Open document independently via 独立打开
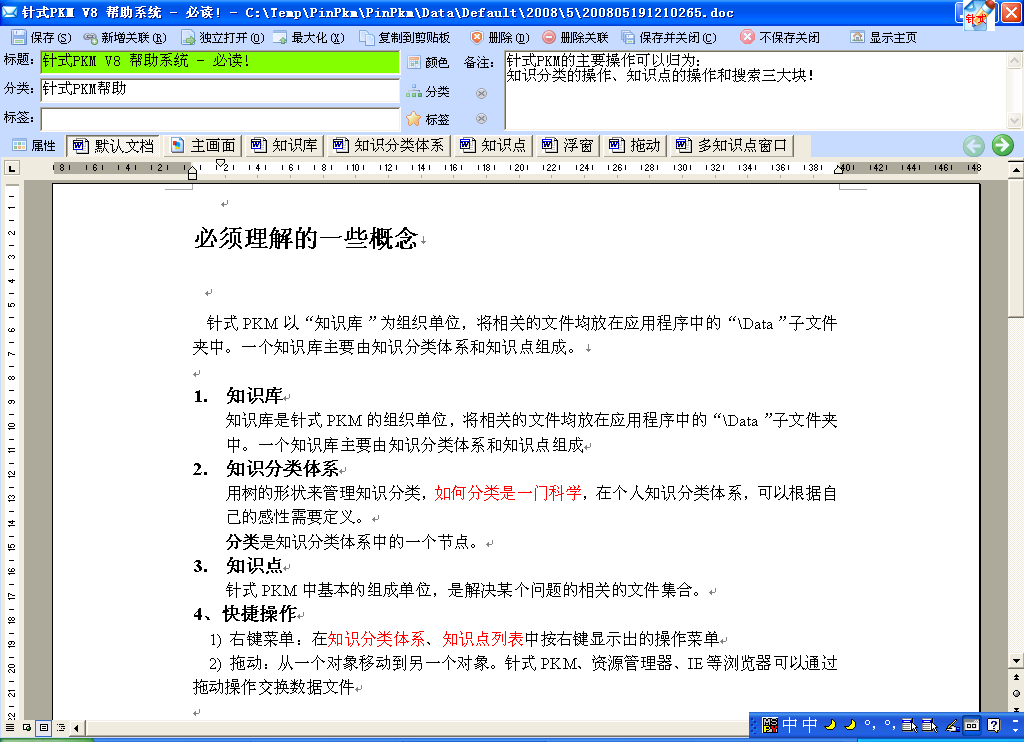The width and height of the screenshot is (1024, 742). [x=222, y=37]
